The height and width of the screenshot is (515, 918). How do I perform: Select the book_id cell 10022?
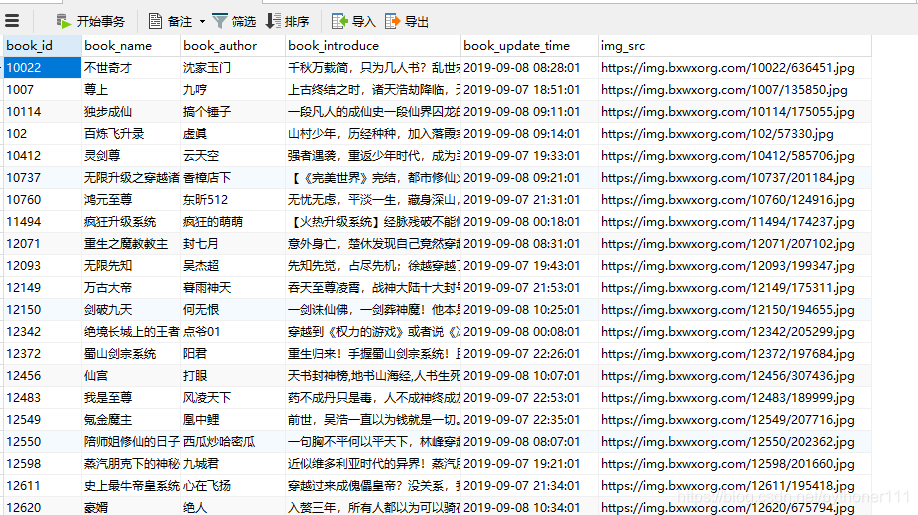pyautogui.click(x=42, y=68)
